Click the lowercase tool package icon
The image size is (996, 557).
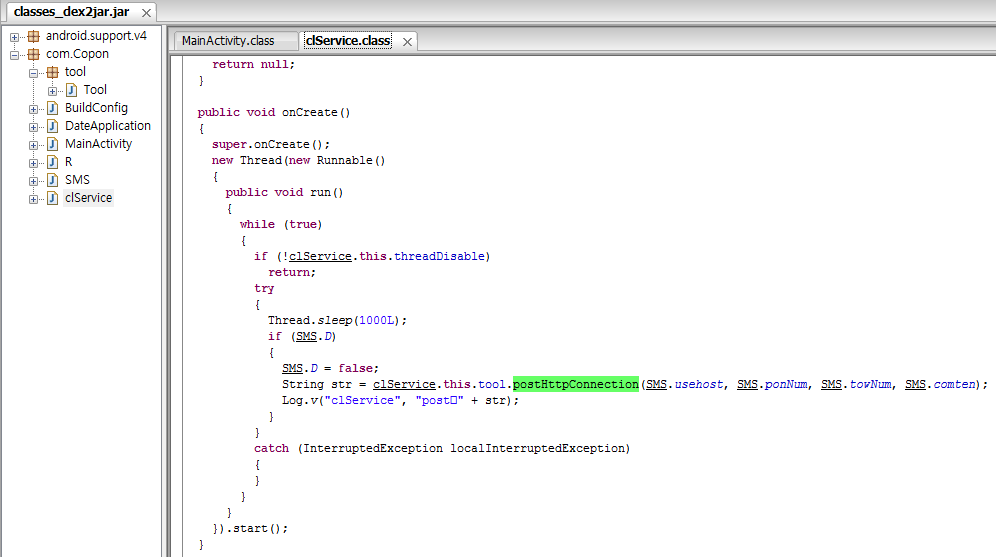(x=52, y=72)
